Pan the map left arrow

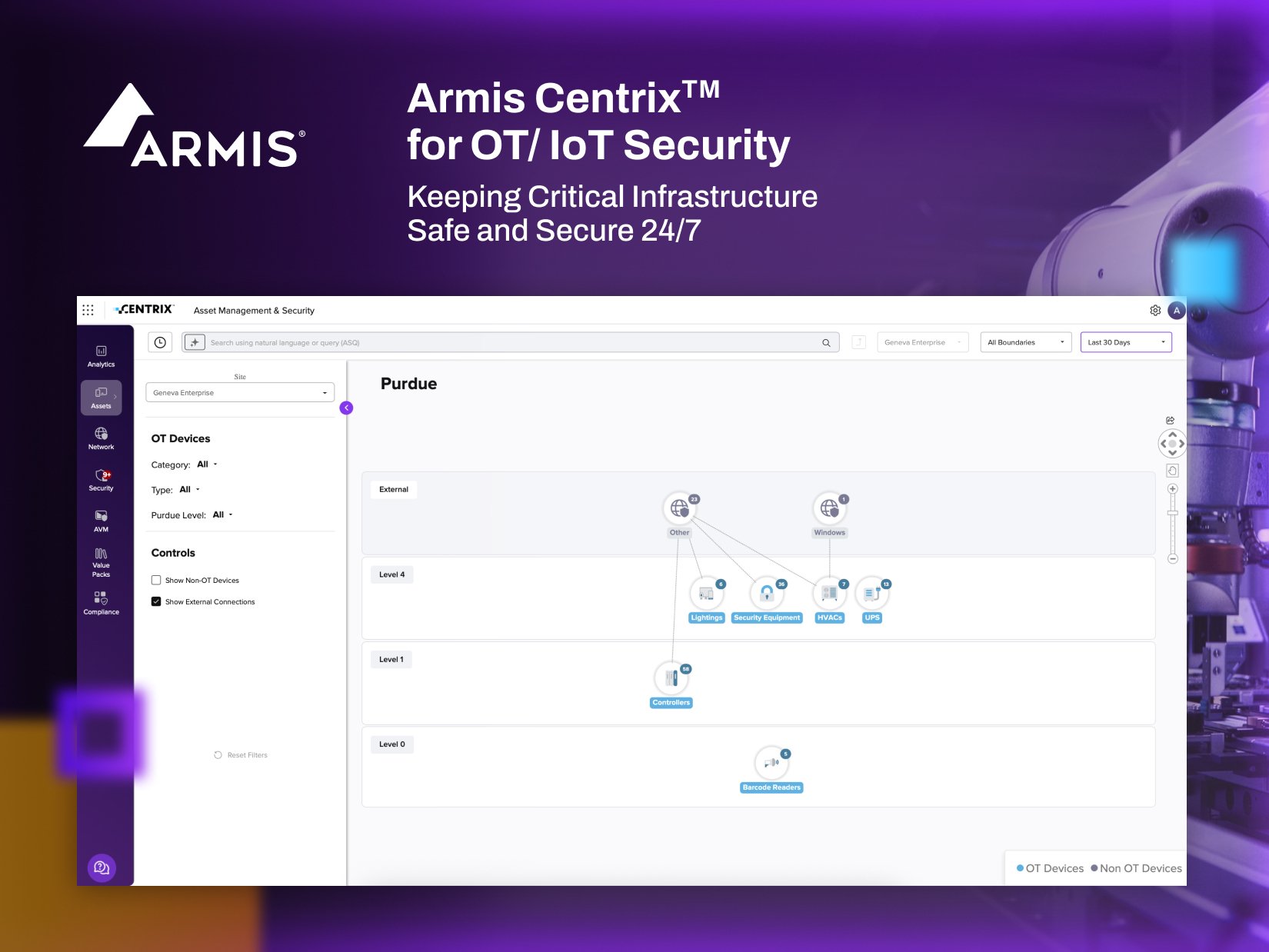pyautogui.click(x=1164, y=444)
